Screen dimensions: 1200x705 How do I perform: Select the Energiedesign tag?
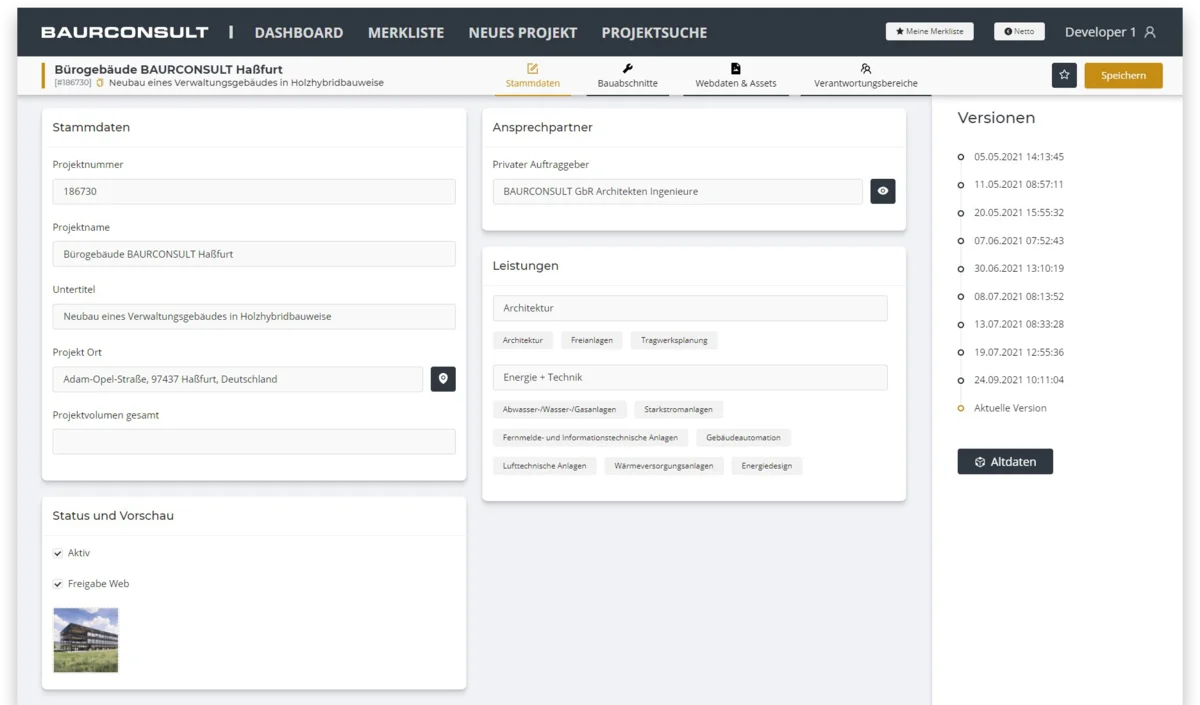pos(767,465)
